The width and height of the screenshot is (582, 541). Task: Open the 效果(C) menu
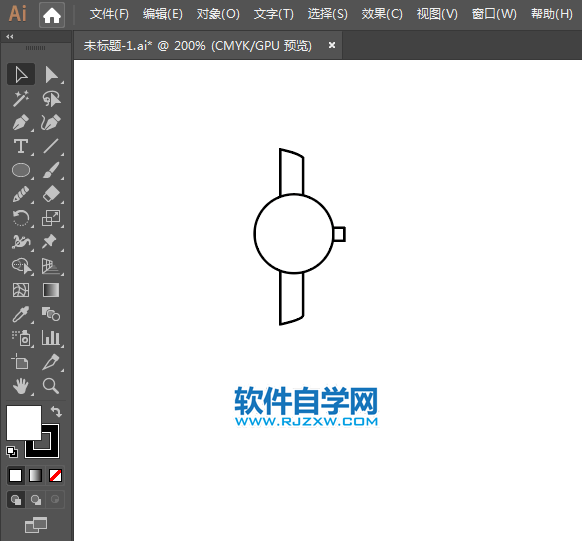pyautogui.click(x=382, y=14)
